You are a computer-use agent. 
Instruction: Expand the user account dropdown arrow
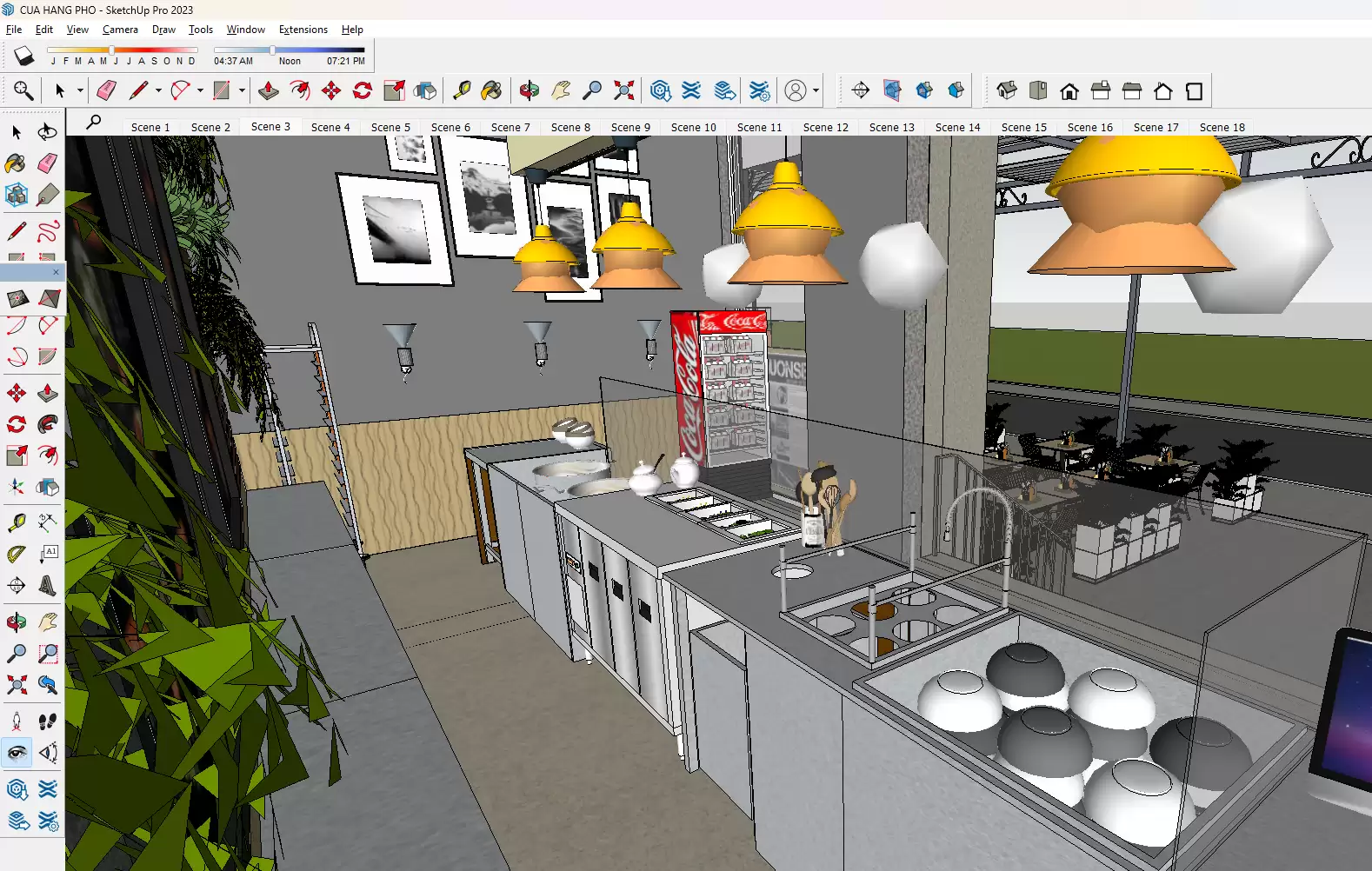(816, 90)
